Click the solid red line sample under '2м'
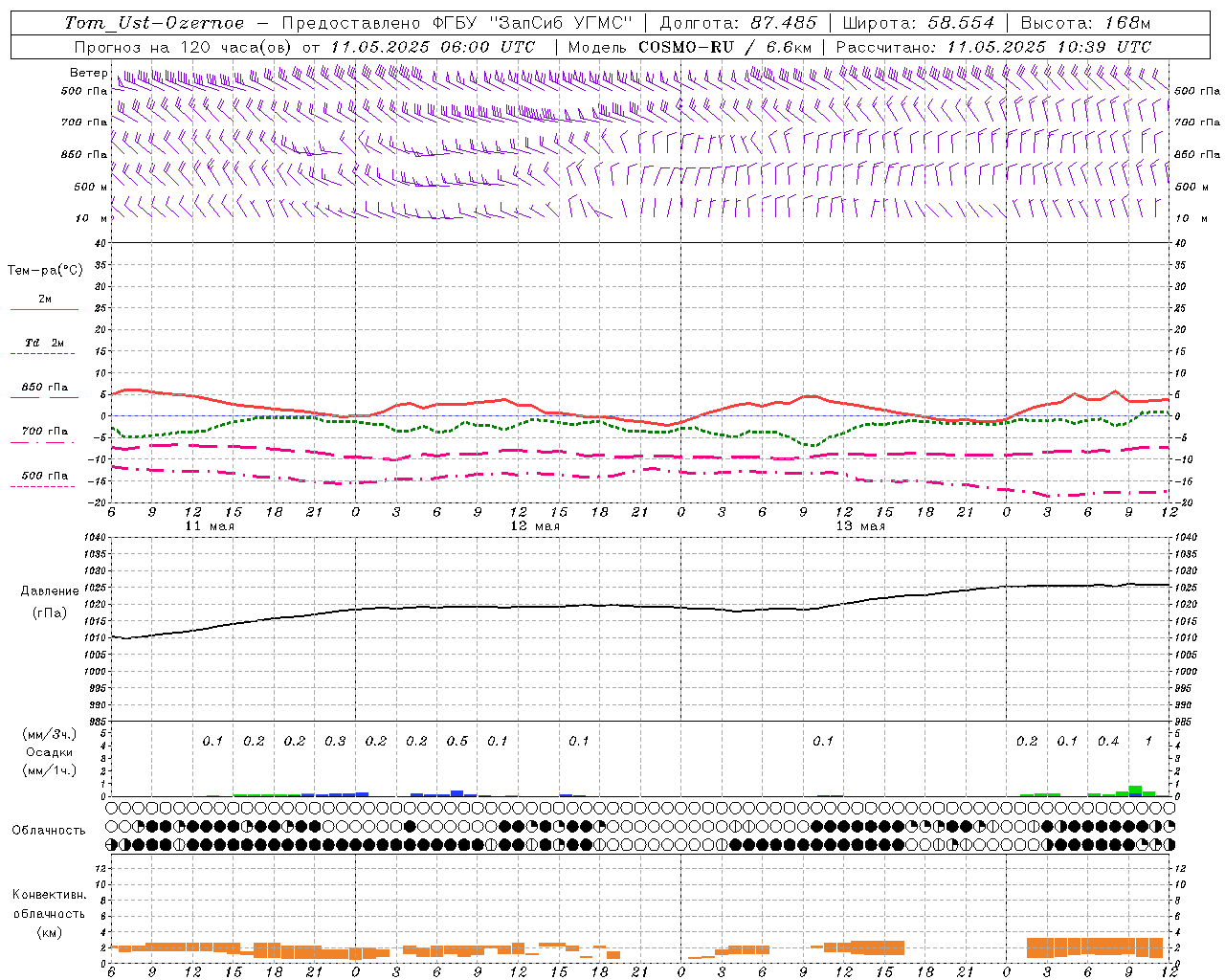Screen dimensions: 1225x980 click(44, 310)
